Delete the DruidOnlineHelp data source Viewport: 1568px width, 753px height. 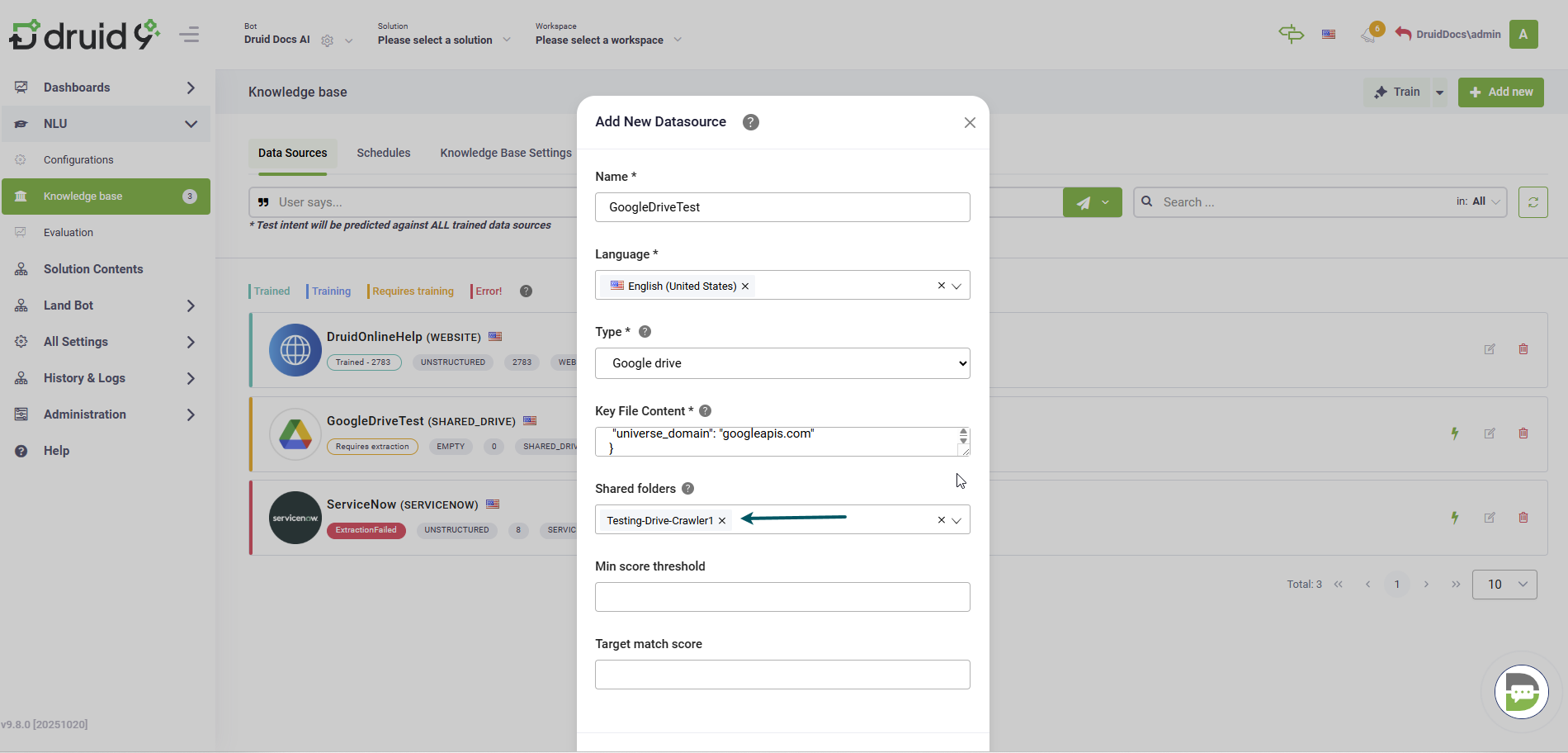(1523, 349)
